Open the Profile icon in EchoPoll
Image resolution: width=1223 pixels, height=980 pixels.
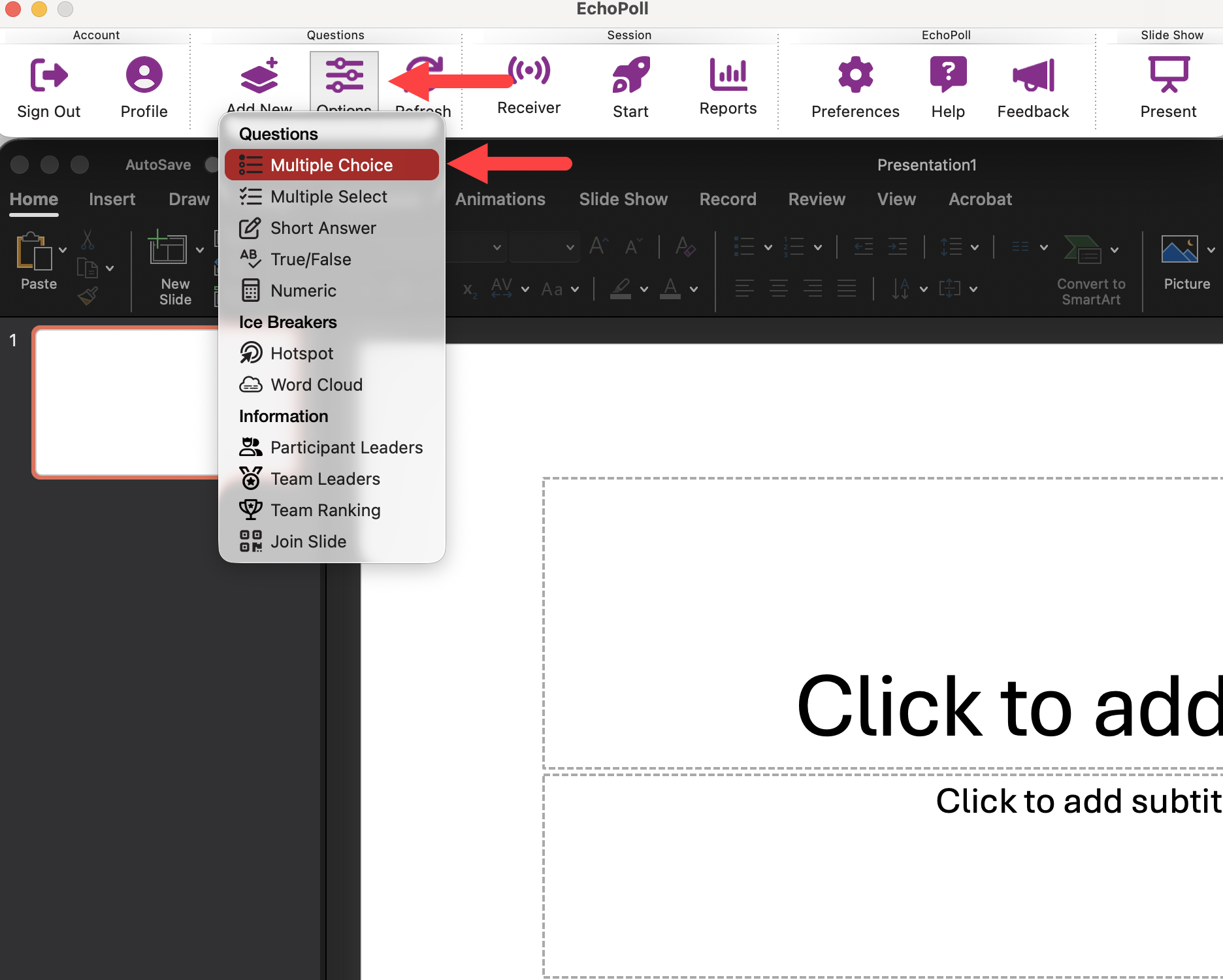pos(144,74)
